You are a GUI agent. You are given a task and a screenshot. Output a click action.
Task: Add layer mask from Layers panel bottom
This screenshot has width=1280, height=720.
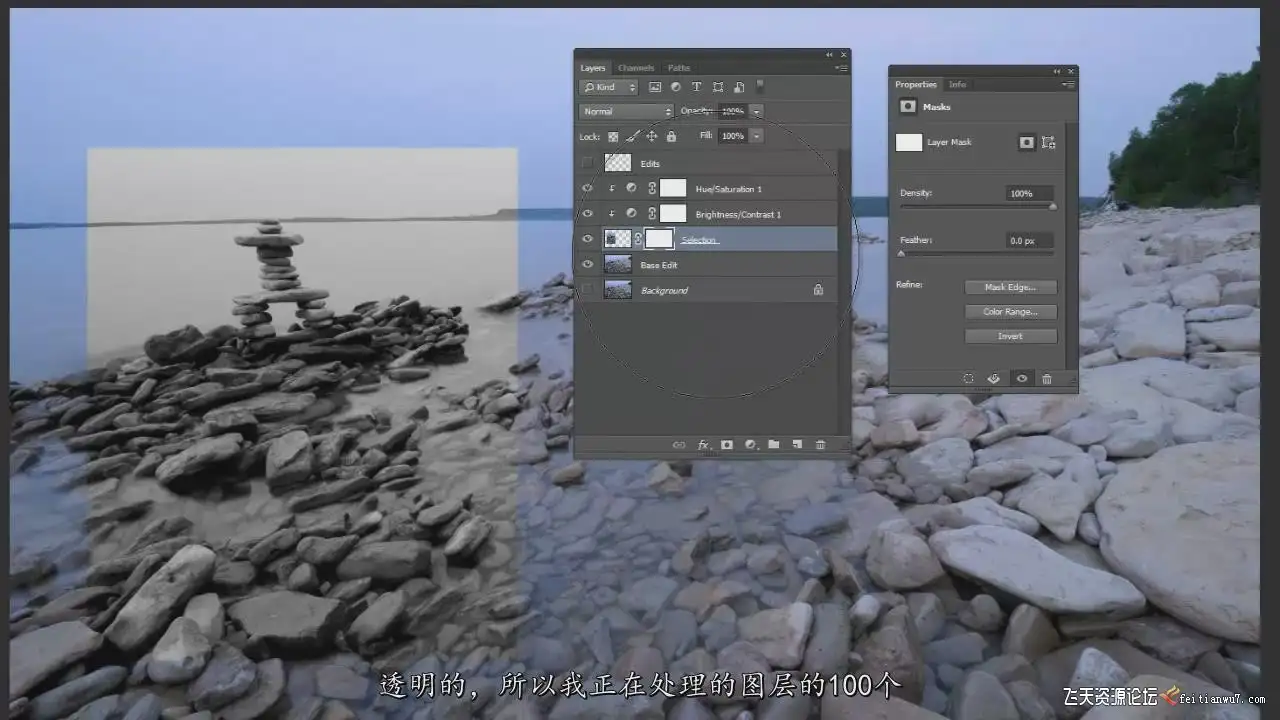(x=727, y=445)
